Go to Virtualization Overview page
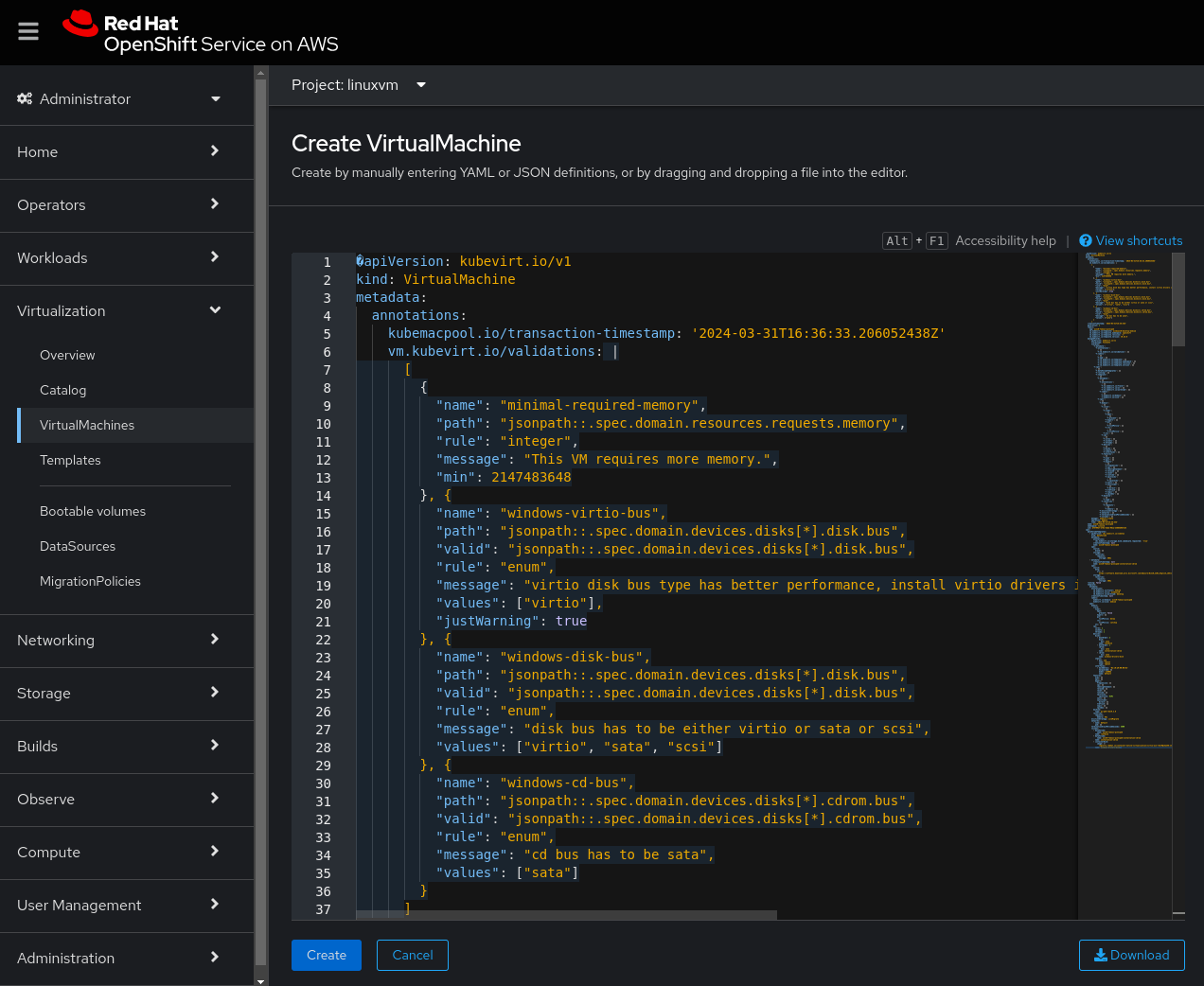 coord(135,355)
